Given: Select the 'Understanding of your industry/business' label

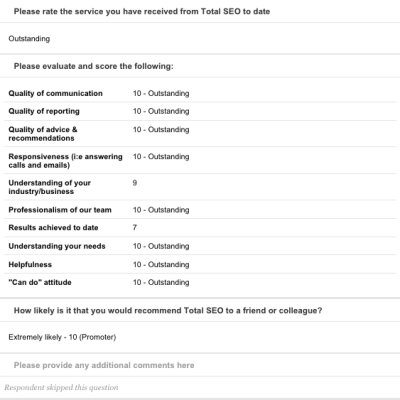Looking at the screenshot, I should (49, 187).
